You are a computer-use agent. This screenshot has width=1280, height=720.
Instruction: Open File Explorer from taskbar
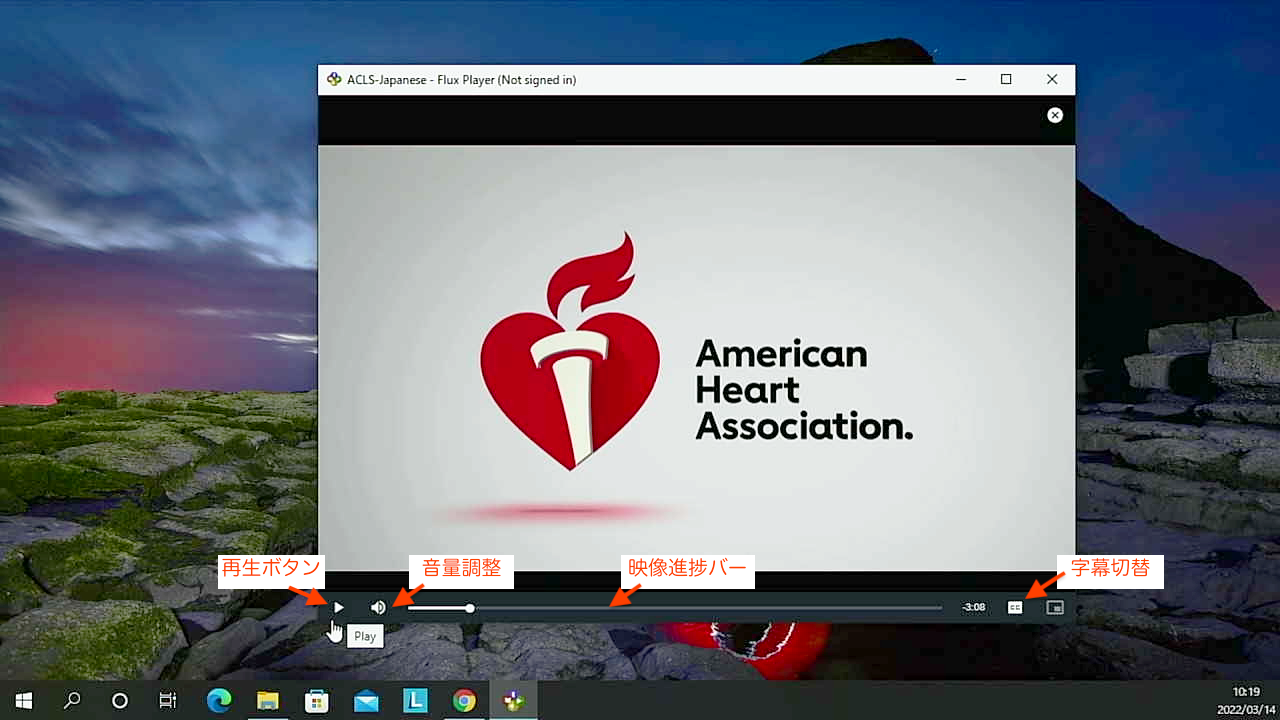point(267,700)
